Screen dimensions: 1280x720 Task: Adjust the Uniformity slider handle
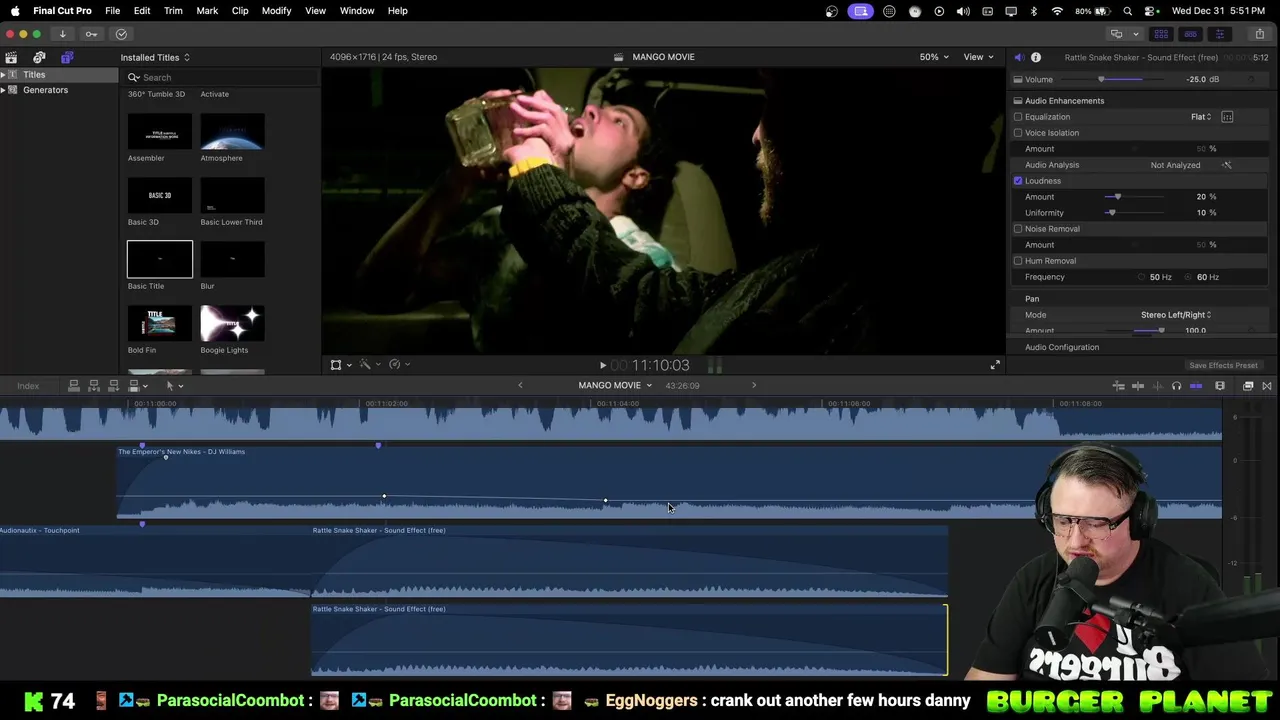tap(1111, 213)
